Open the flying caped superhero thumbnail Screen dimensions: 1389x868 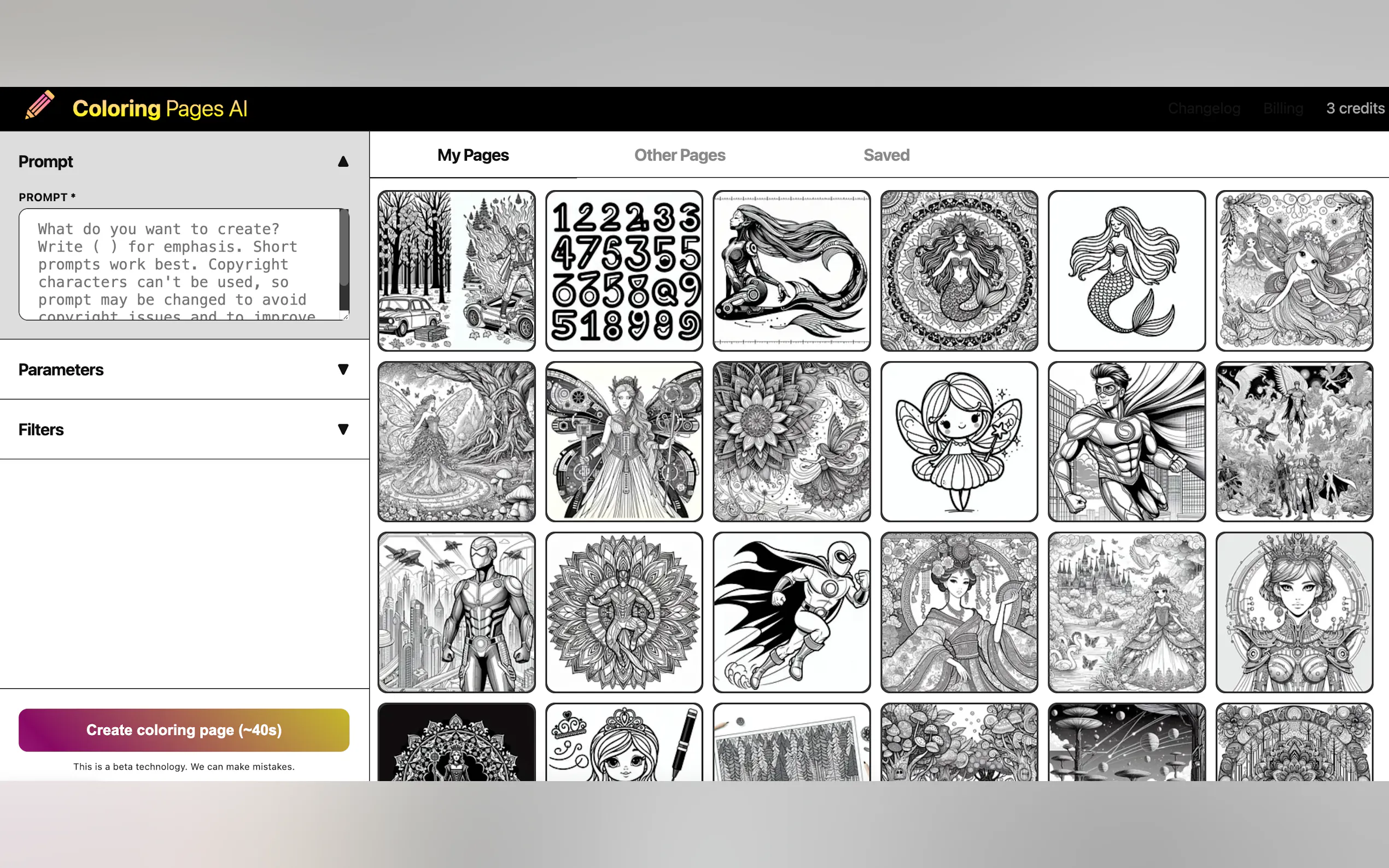pos(791,612)
